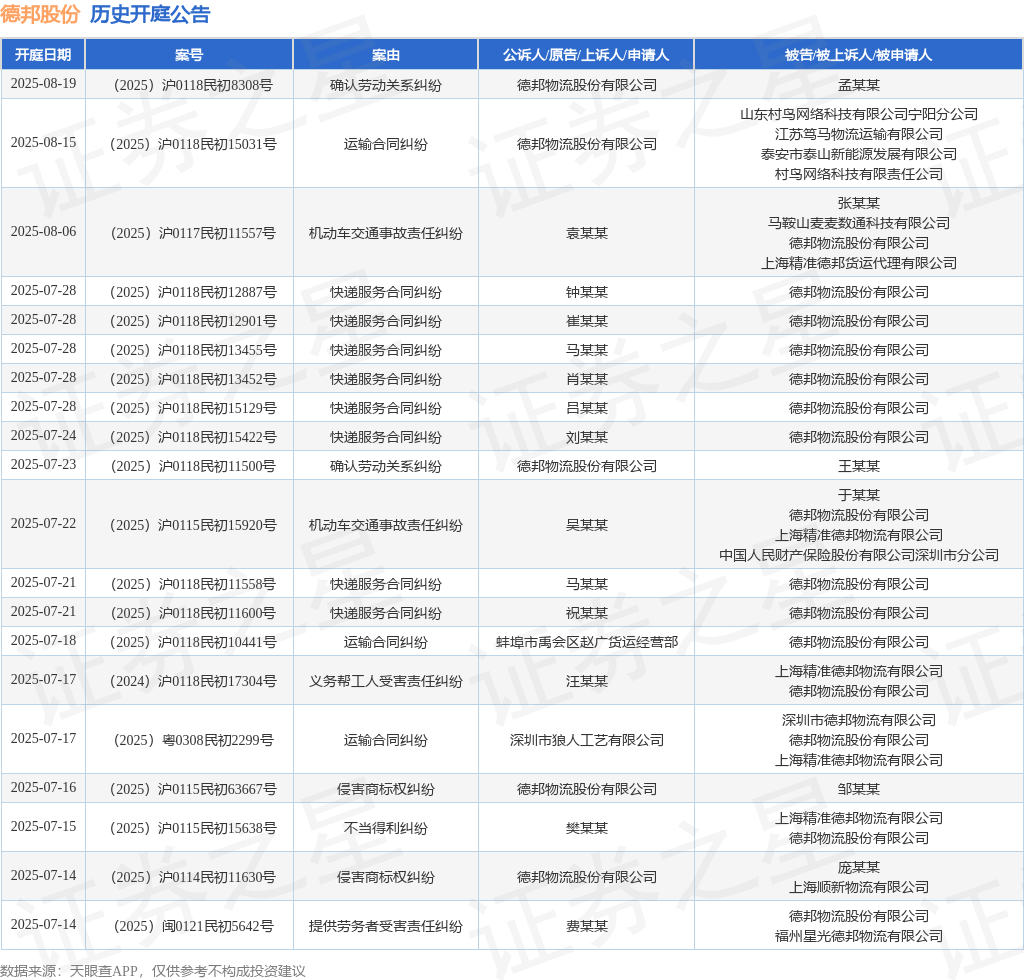Click 上海精准德邦货运代理有限公司
1024x980 pixels.
[859, 263]
